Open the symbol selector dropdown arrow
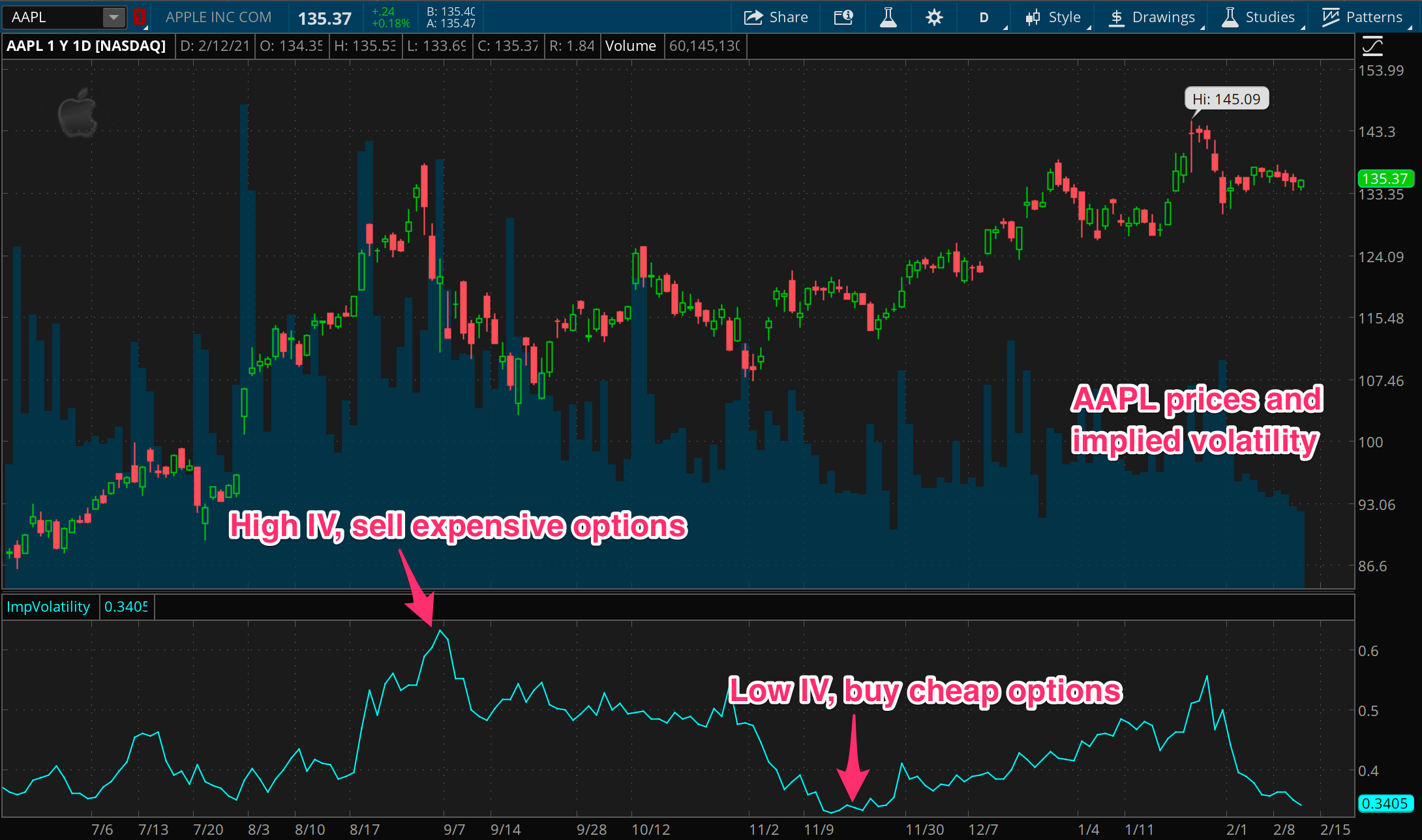Image resolution: width=1422 pixels, height=840 pixels. click(114, 18)
